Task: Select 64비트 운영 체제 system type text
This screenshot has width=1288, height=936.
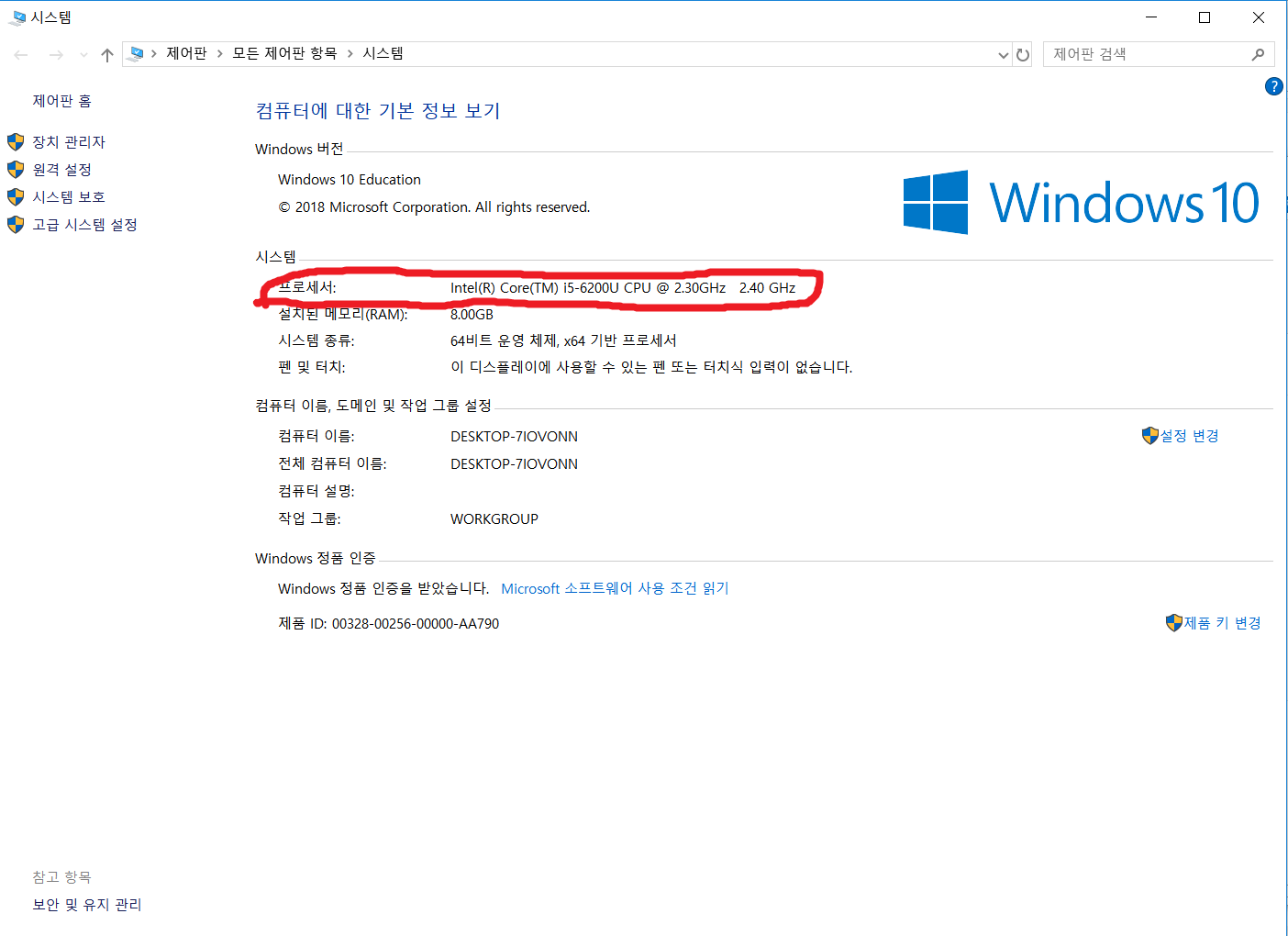Action: [563, 340]
